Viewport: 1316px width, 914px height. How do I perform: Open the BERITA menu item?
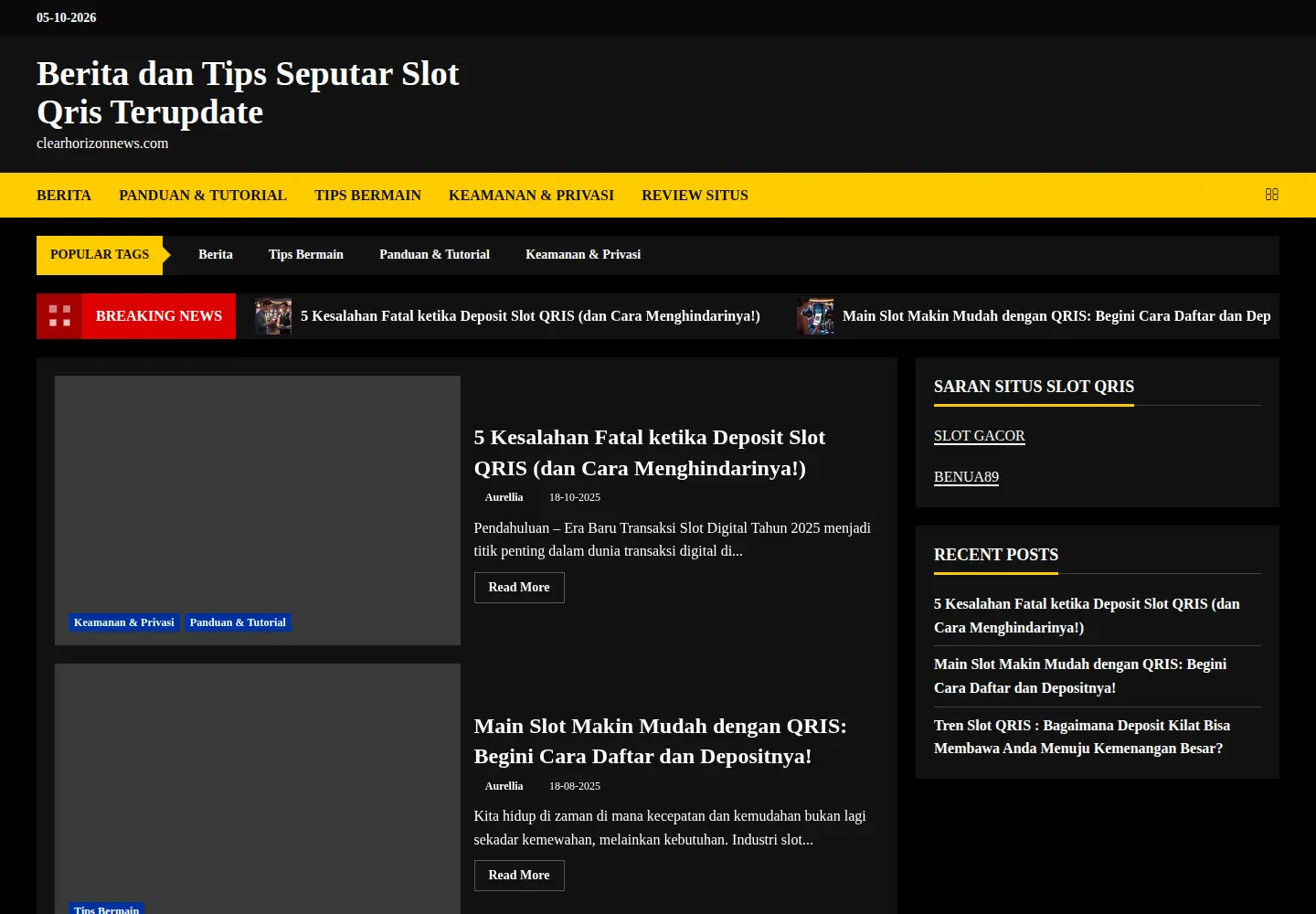64,196
